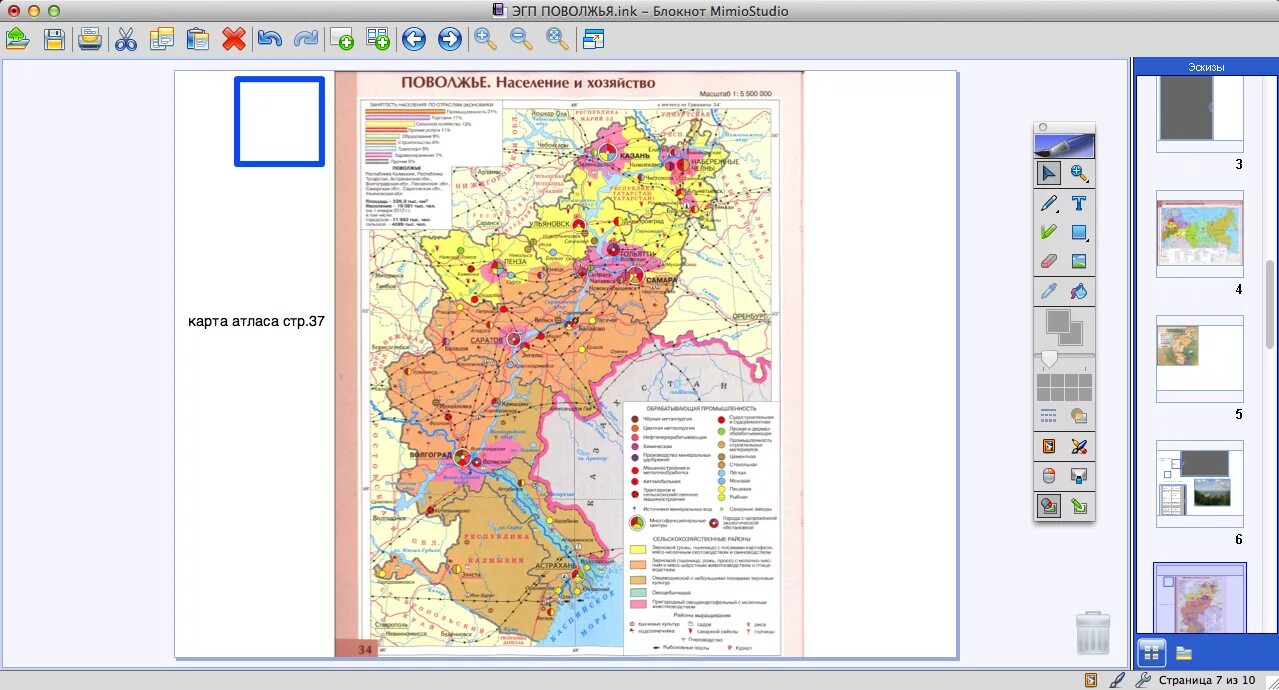
Task: Open the selected page 7 thumbnail
Action: [1200, 598]
